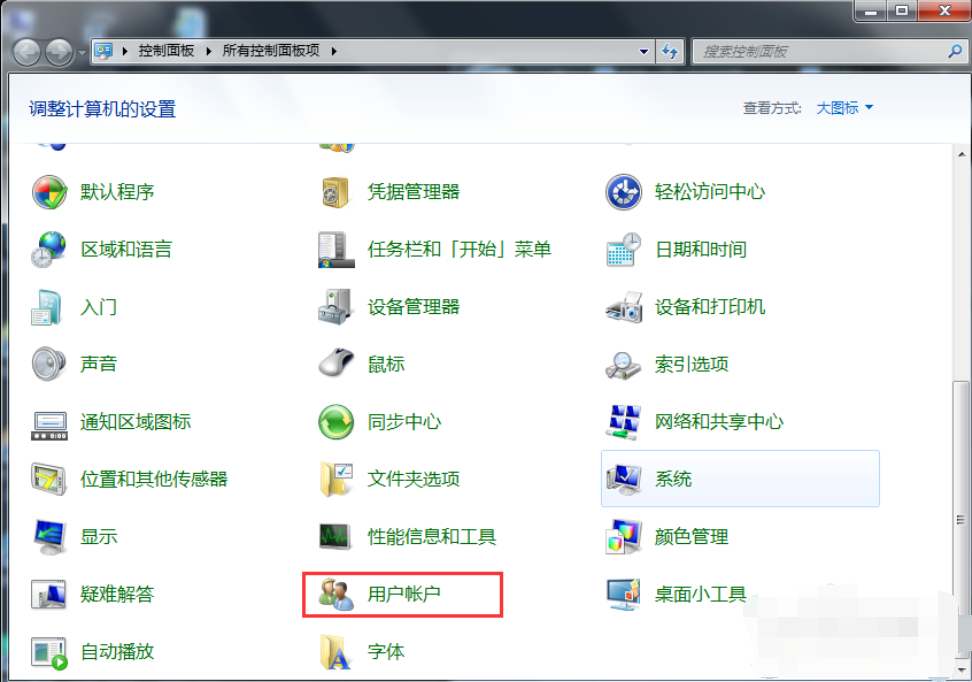Viewport: 972px width, 682px height.
Task: Expand the address bar history dropdown
Action: click(x=645, y=51)
